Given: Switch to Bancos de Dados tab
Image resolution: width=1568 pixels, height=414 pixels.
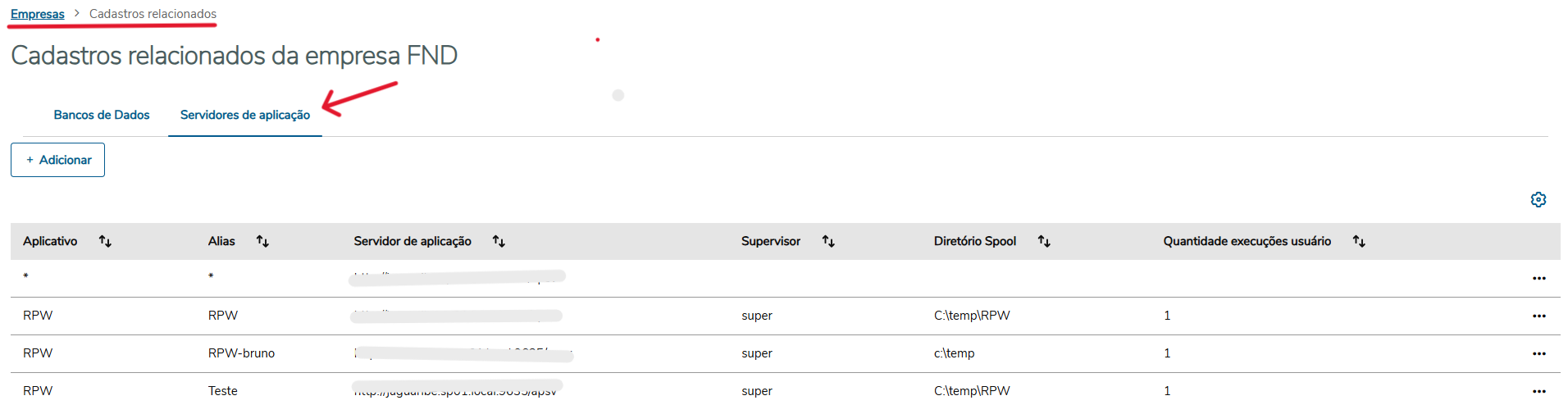Looking at the screenshot, I should [x=102, y=115].
